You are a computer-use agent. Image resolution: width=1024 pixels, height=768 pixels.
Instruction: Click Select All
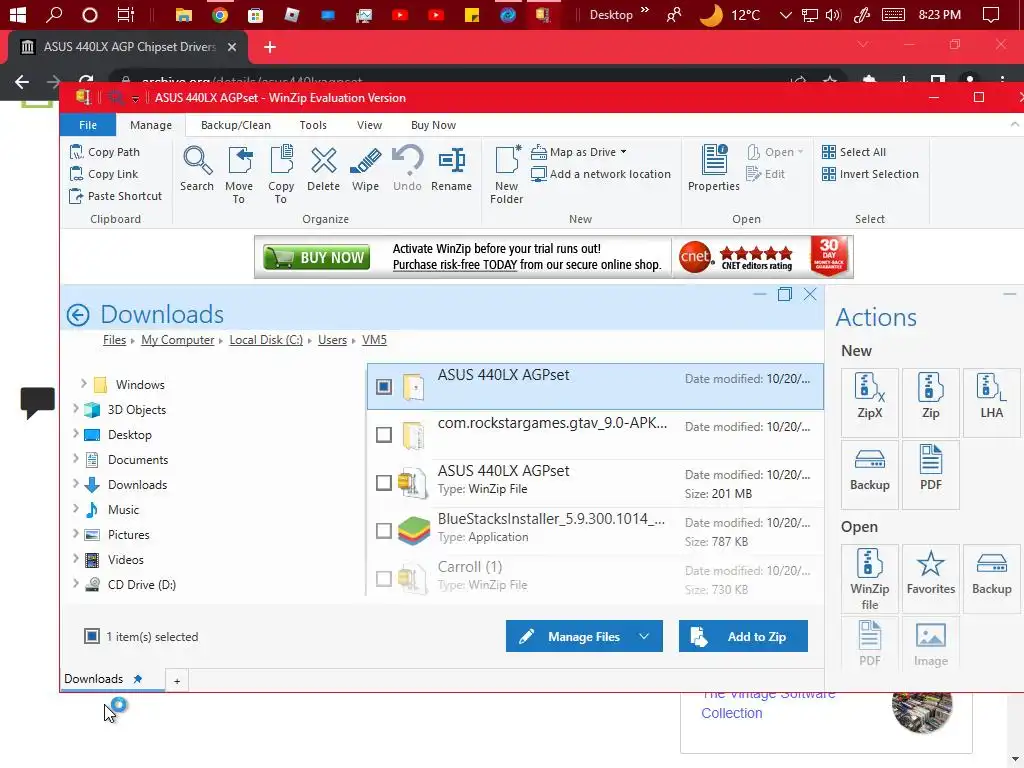pos(854,152)
